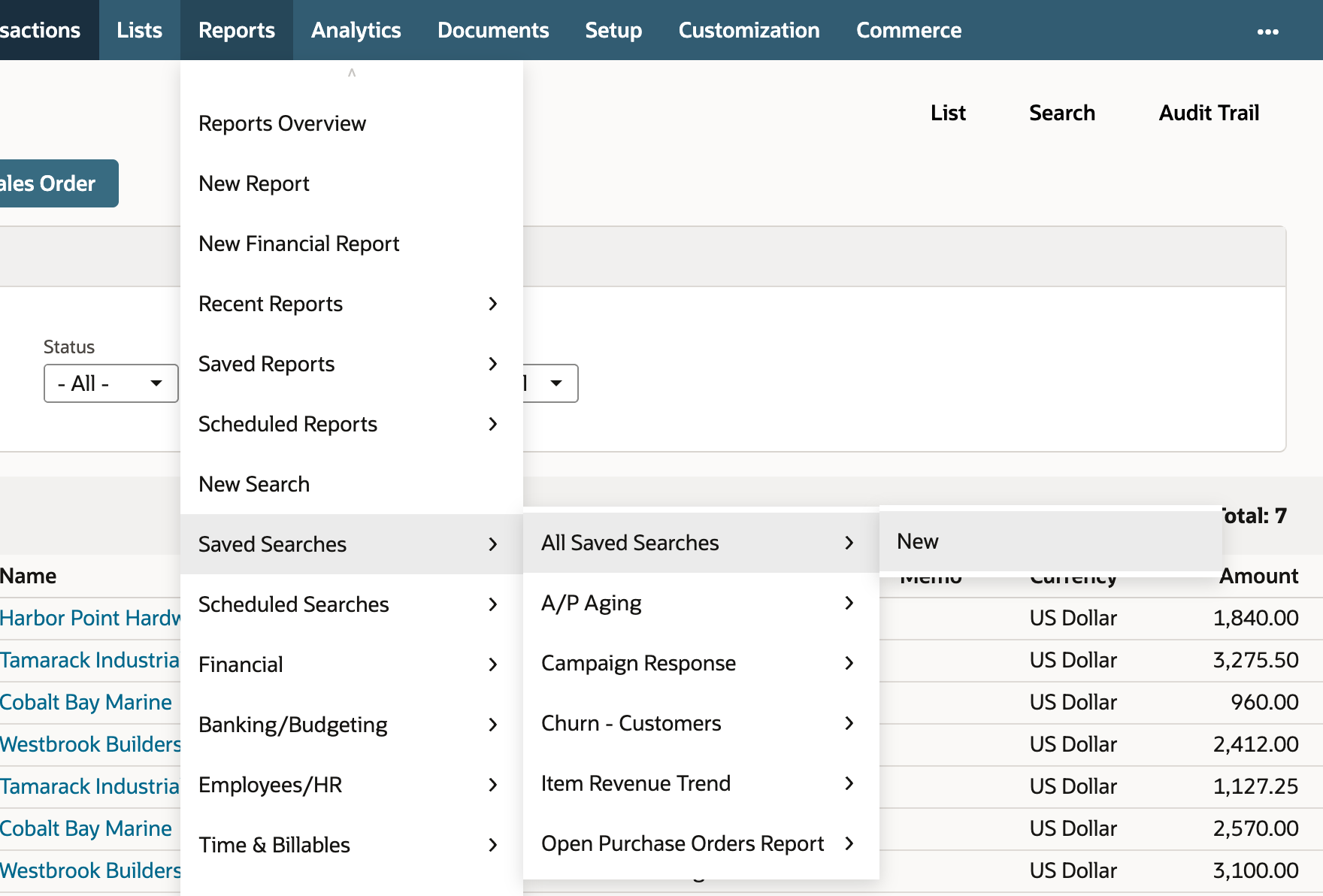
Task: Open Commerce menu
Action: pos(909,30)
